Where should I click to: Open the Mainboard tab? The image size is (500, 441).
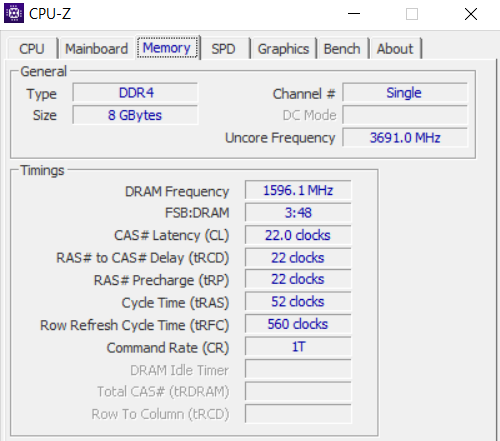point(96,49)
